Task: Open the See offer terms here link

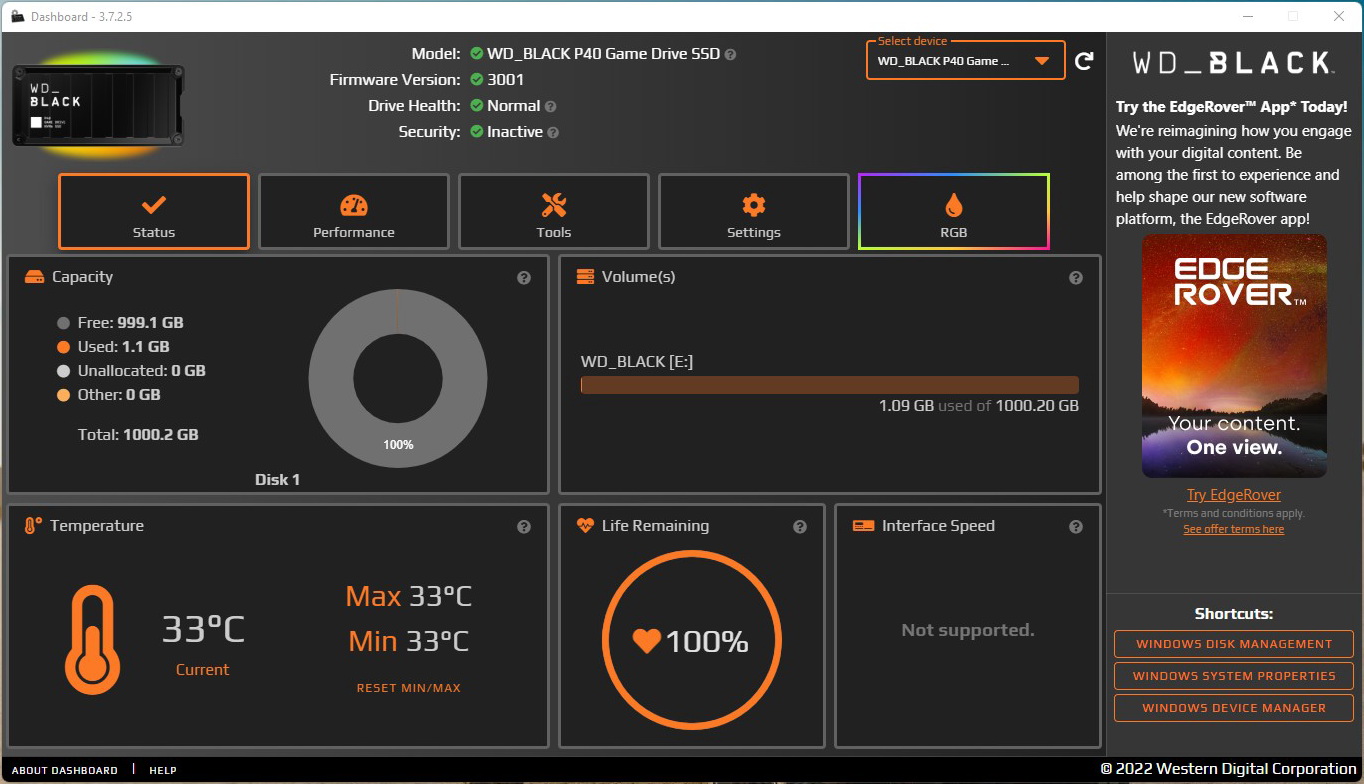Action: [x=1233, y=529]
